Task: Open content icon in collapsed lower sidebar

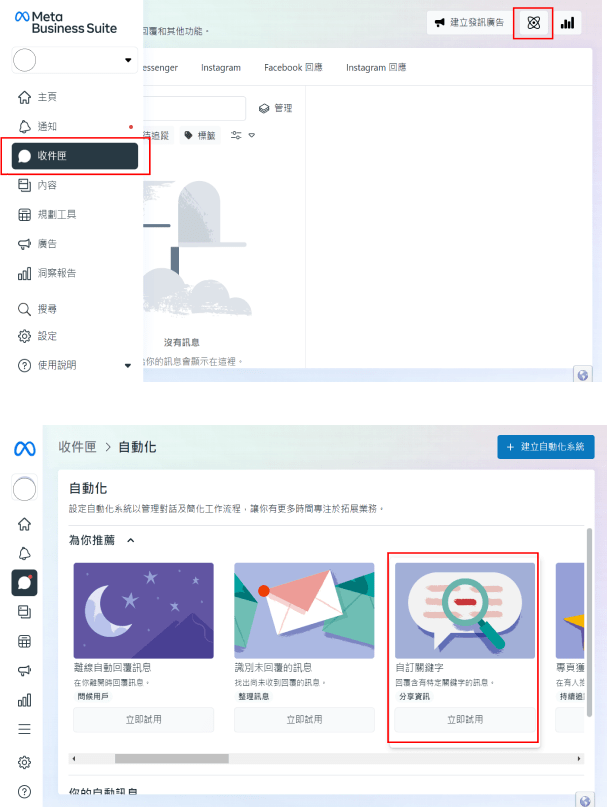Action: [24, 612]
